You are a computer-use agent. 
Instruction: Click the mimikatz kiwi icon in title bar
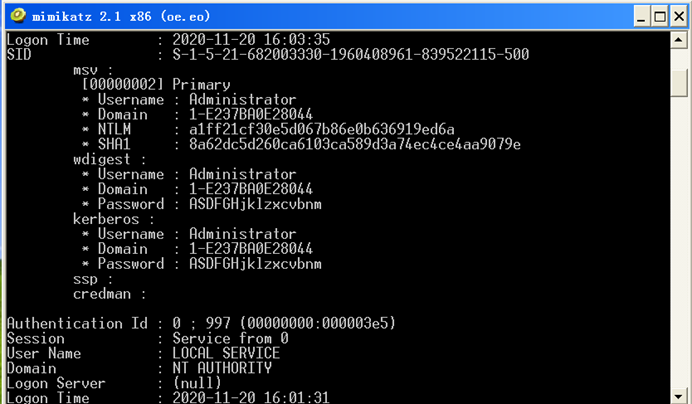tap(18, 16)
